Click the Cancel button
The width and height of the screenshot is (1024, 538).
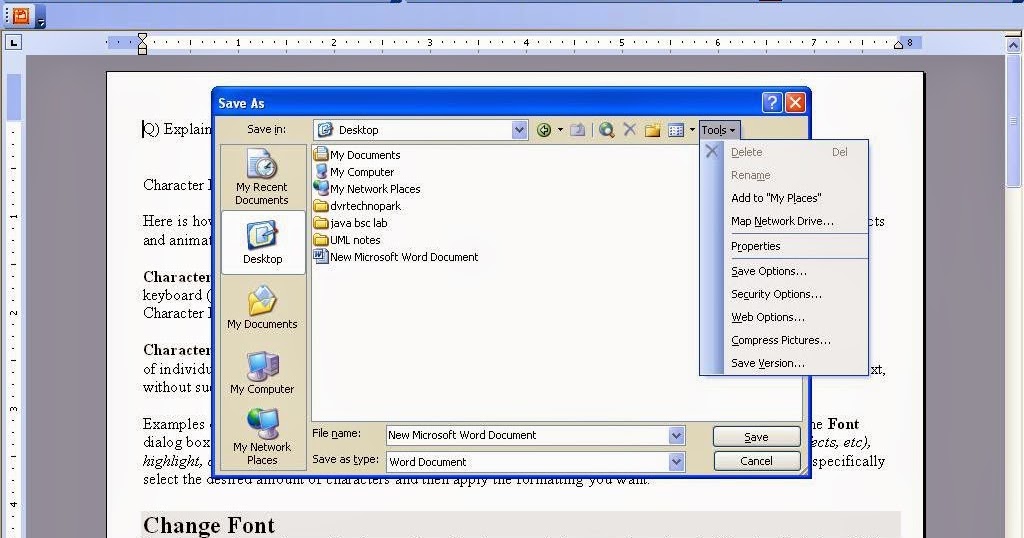coord(756,461)
